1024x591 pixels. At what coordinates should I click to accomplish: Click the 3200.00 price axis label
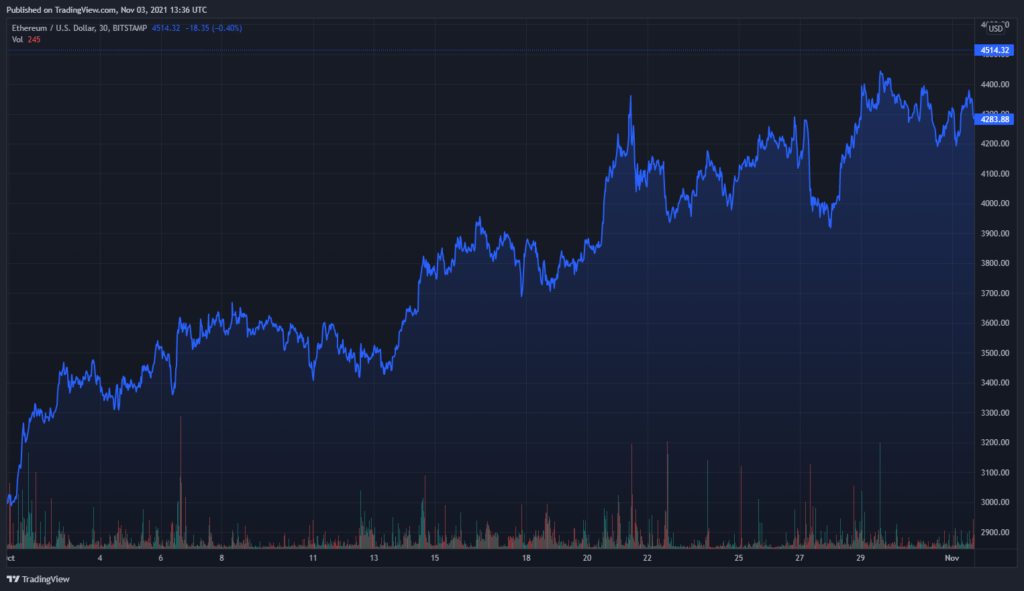click(995, 443)
